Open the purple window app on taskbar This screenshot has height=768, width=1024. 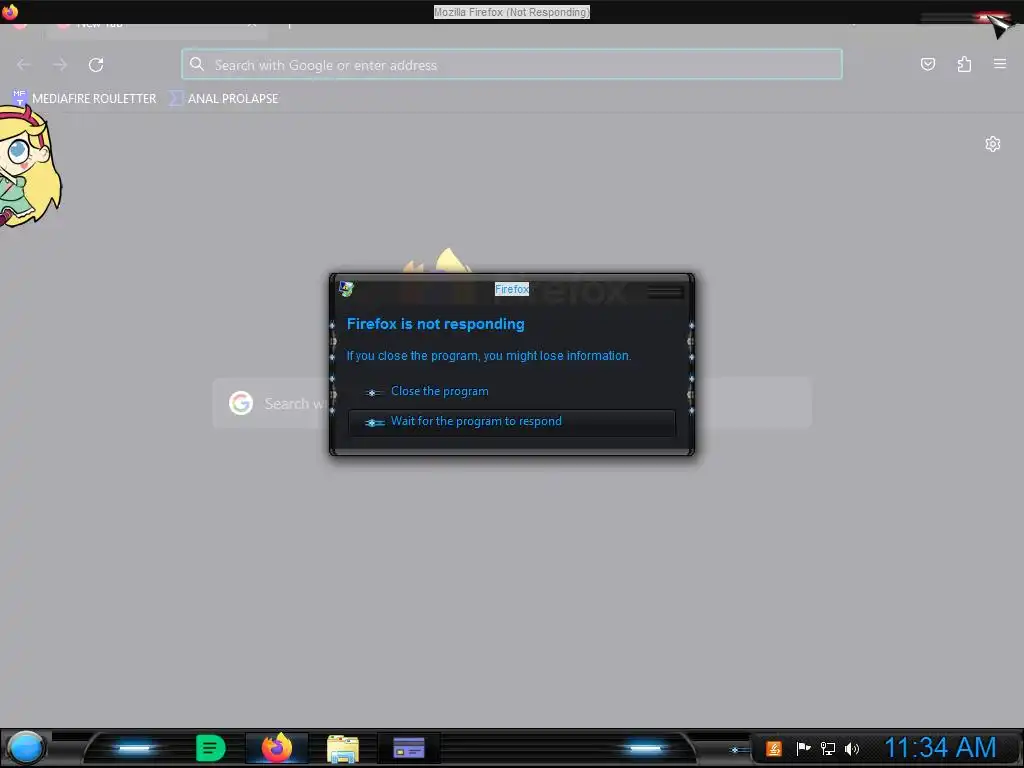click(409, 748)
